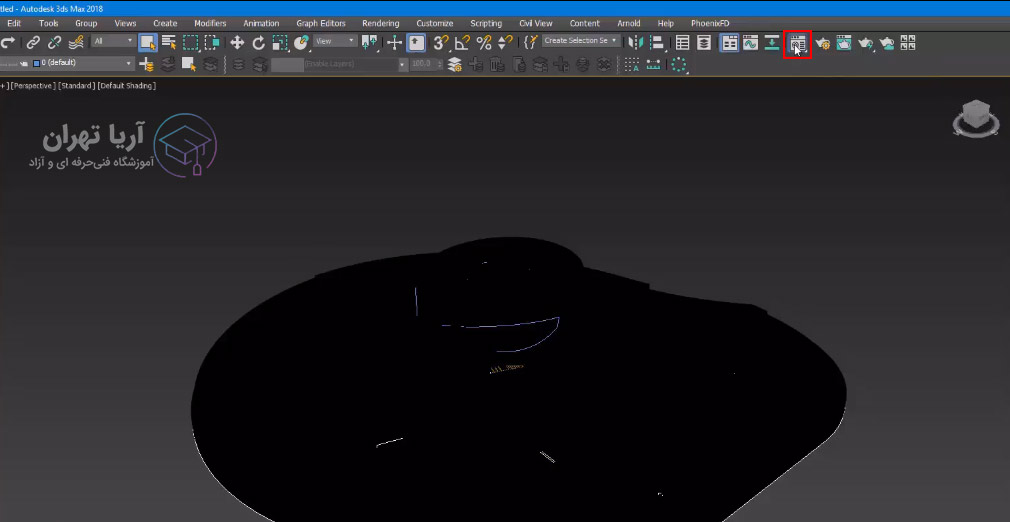Click the [Default Shading] viewport label

coord(126,86)
